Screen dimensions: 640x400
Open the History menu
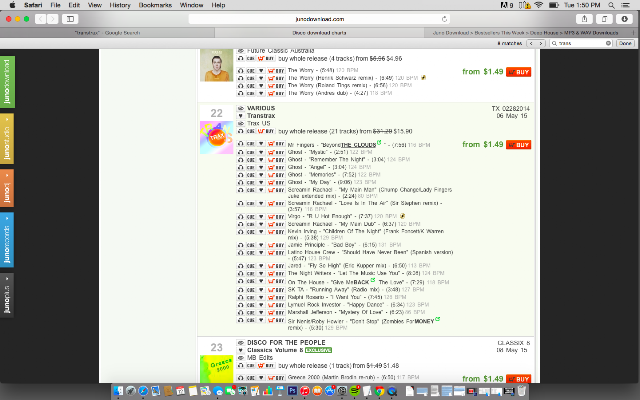[120, 5]
